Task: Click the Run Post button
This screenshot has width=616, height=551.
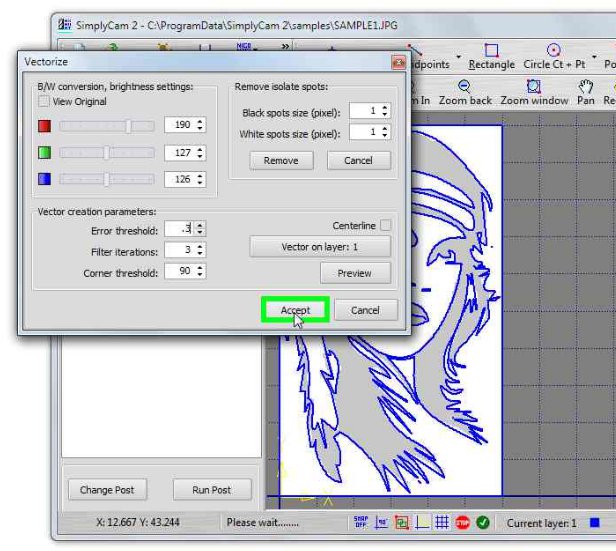Action: (x=212, y=489)
